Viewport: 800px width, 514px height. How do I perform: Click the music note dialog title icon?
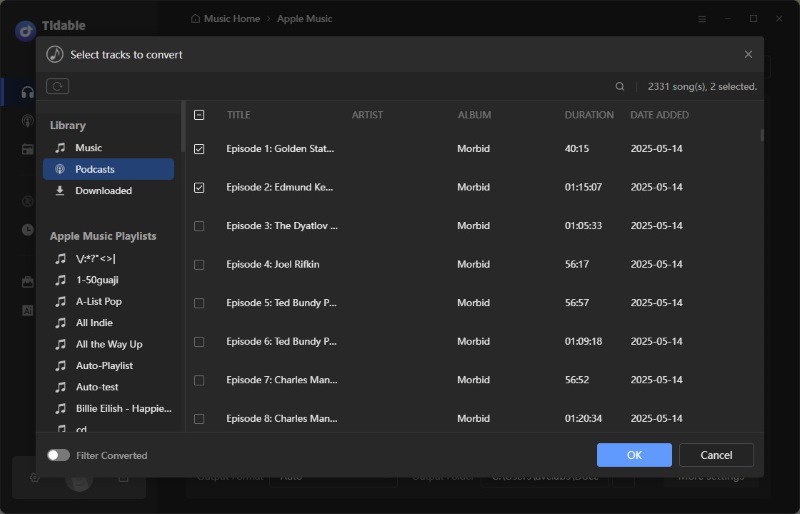[x=55, y=54]
